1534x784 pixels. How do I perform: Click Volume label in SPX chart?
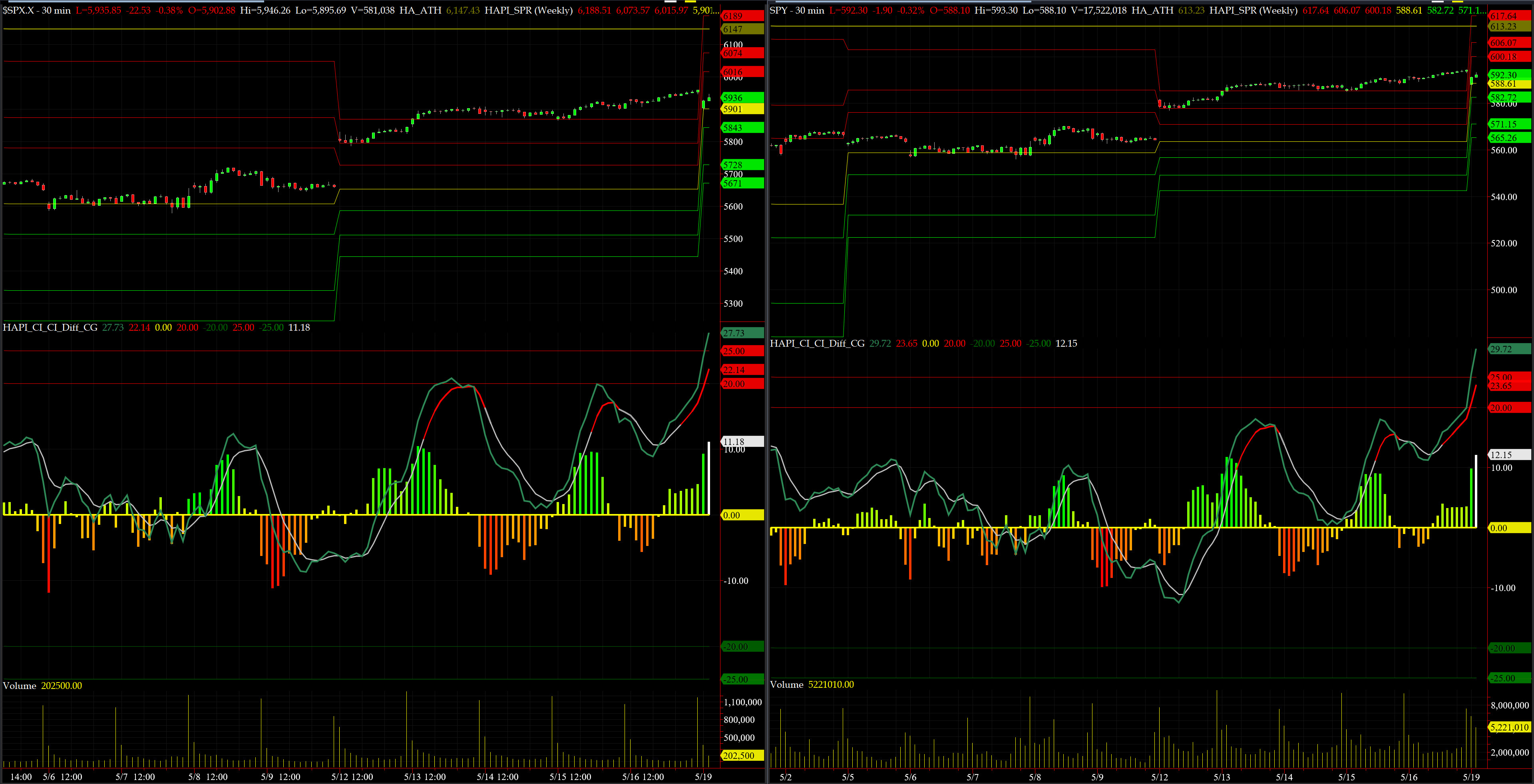pyautogui.click(x=20, y=686)
